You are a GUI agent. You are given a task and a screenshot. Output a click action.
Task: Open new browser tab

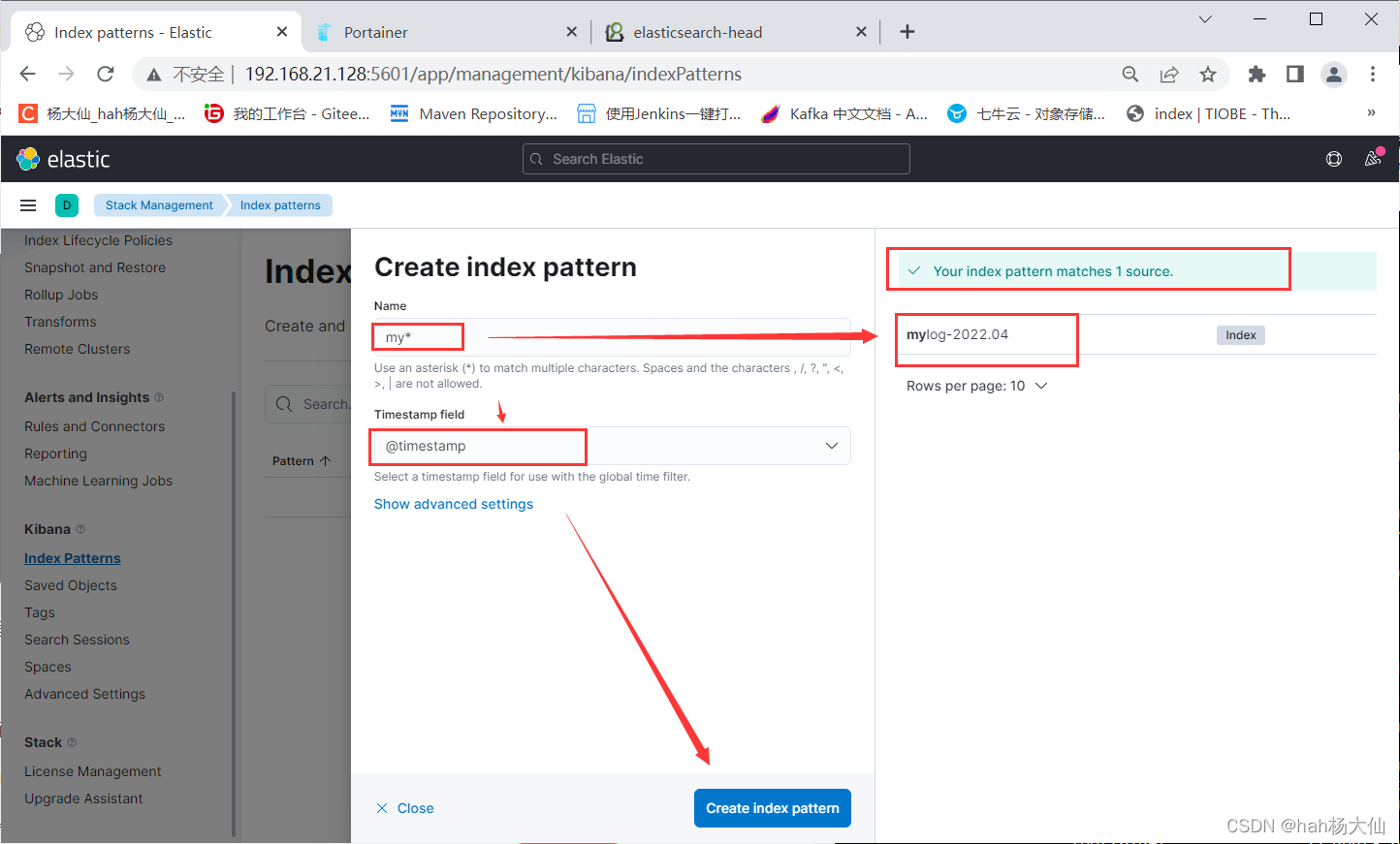coord(907,32)
